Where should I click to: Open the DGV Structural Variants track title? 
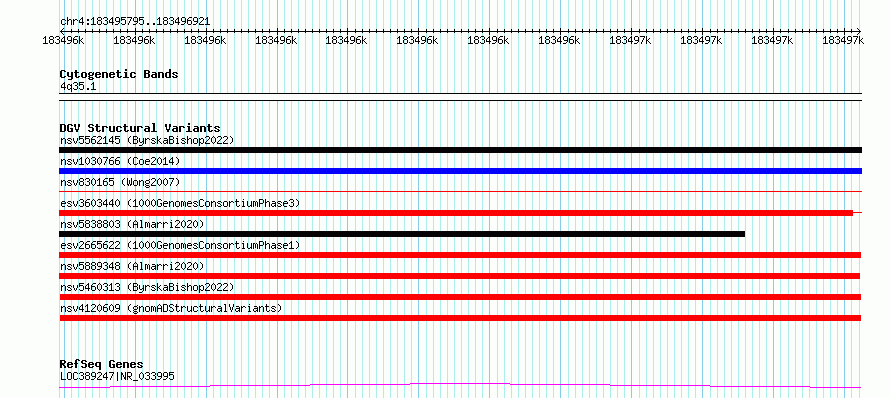point(140,128)
